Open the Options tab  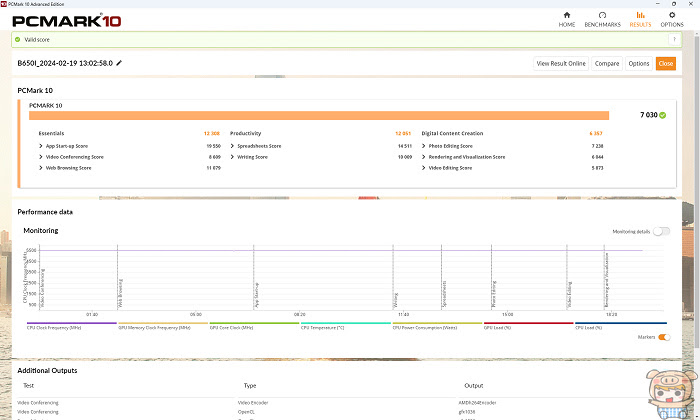coord(672,20)
